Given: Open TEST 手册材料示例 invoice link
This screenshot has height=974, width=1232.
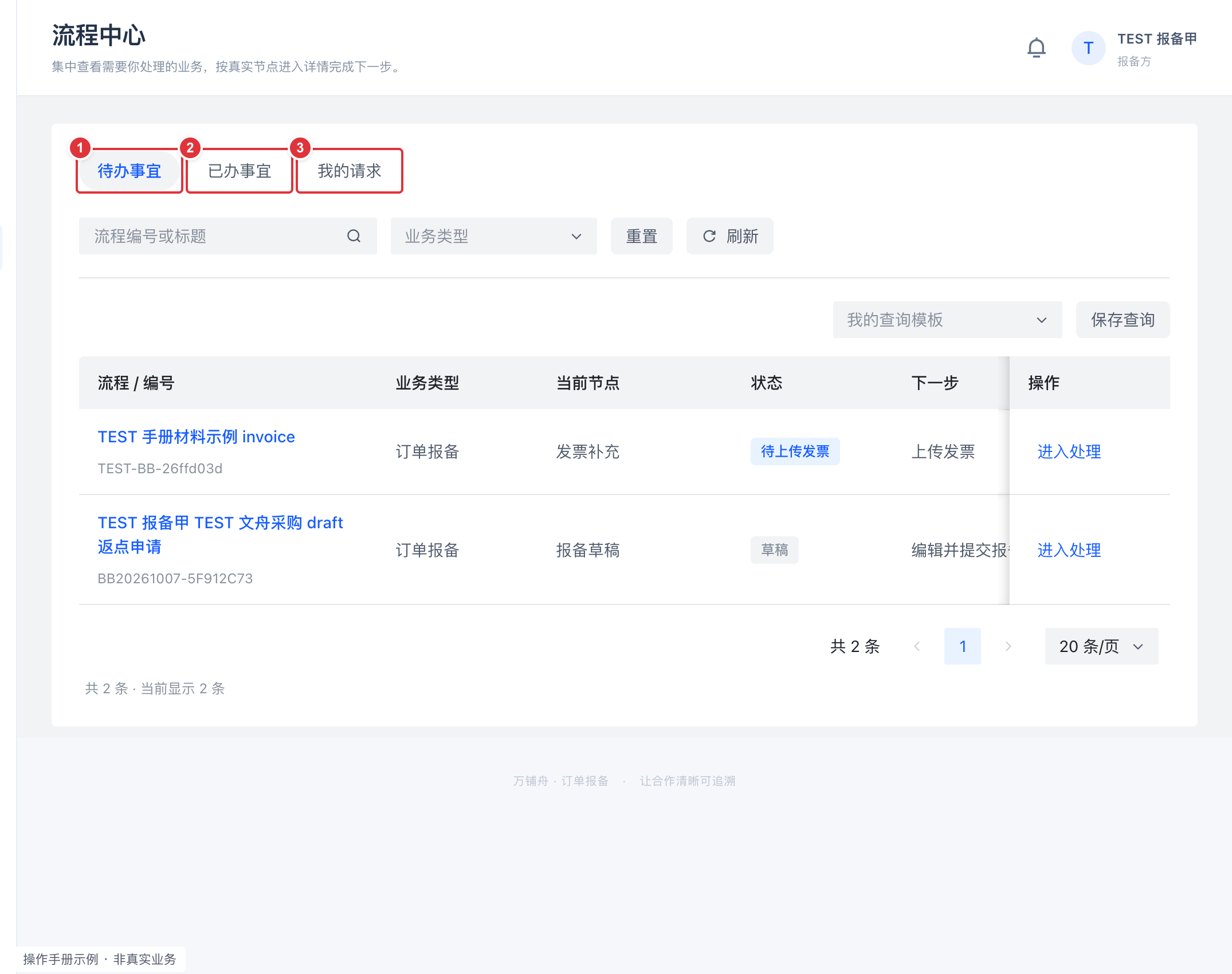Looking at the screenshot, I should (x=197, y=437).
